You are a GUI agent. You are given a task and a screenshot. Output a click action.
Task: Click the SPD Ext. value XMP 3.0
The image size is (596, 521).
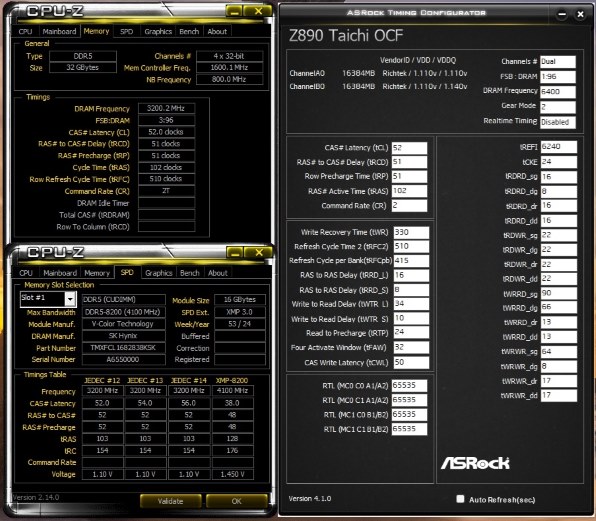(x=240, y=312)
